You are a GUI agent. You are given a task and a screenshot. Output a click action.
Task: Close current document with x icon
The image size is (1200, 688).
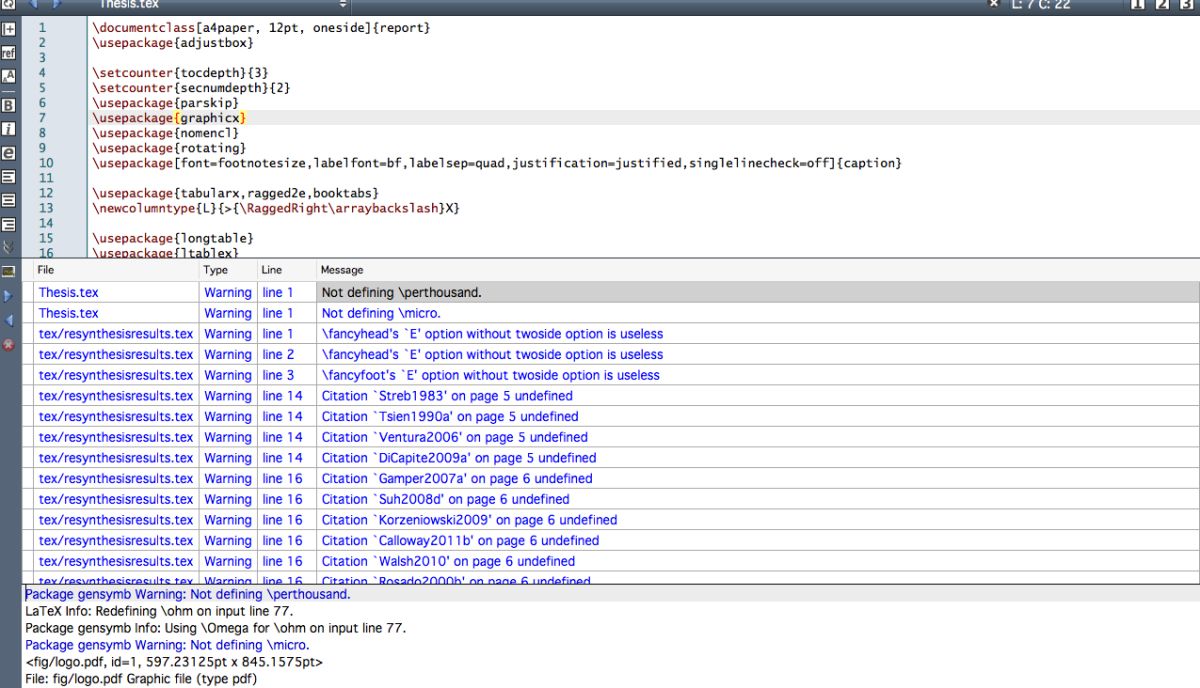[993, 4]
